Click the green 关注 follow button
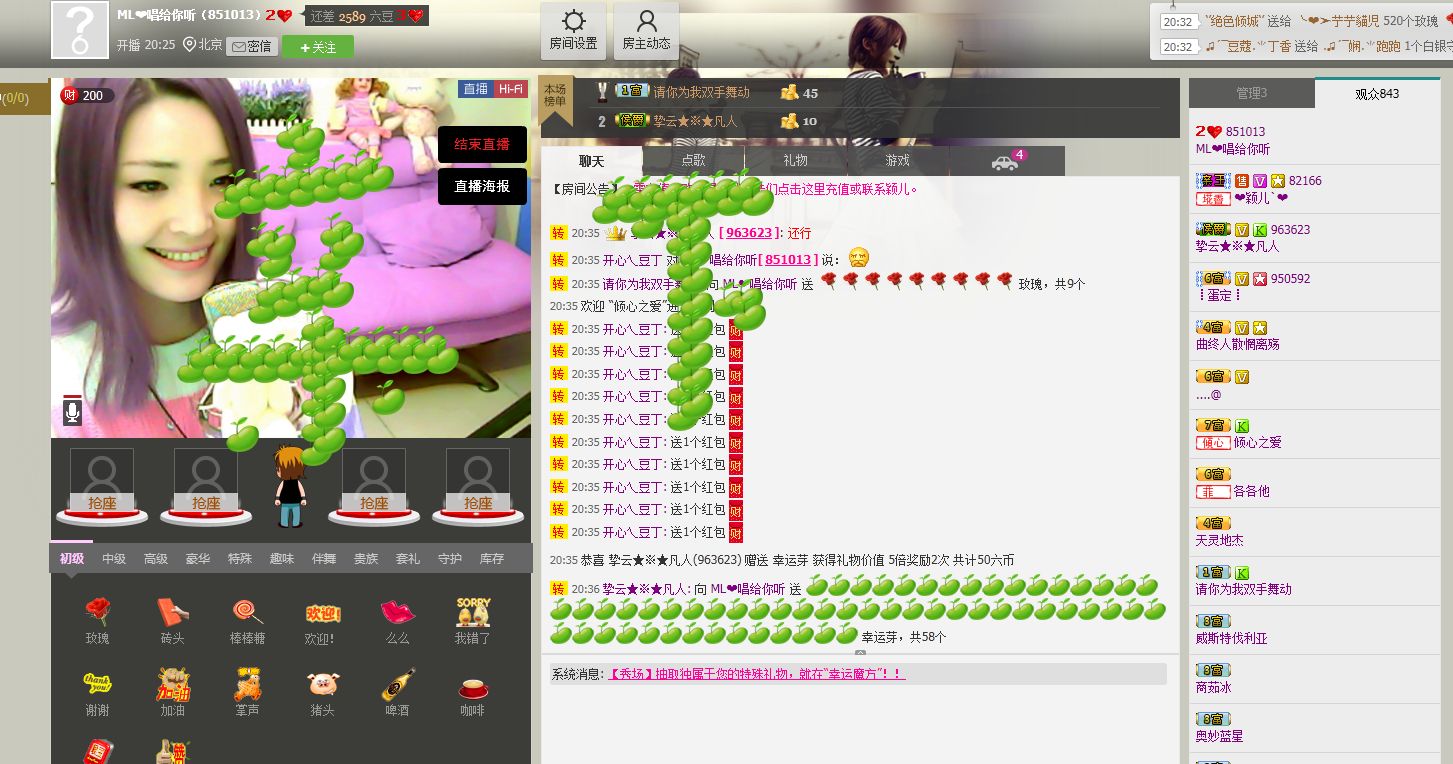This screenshot has height=764, width=1453. 317,47
